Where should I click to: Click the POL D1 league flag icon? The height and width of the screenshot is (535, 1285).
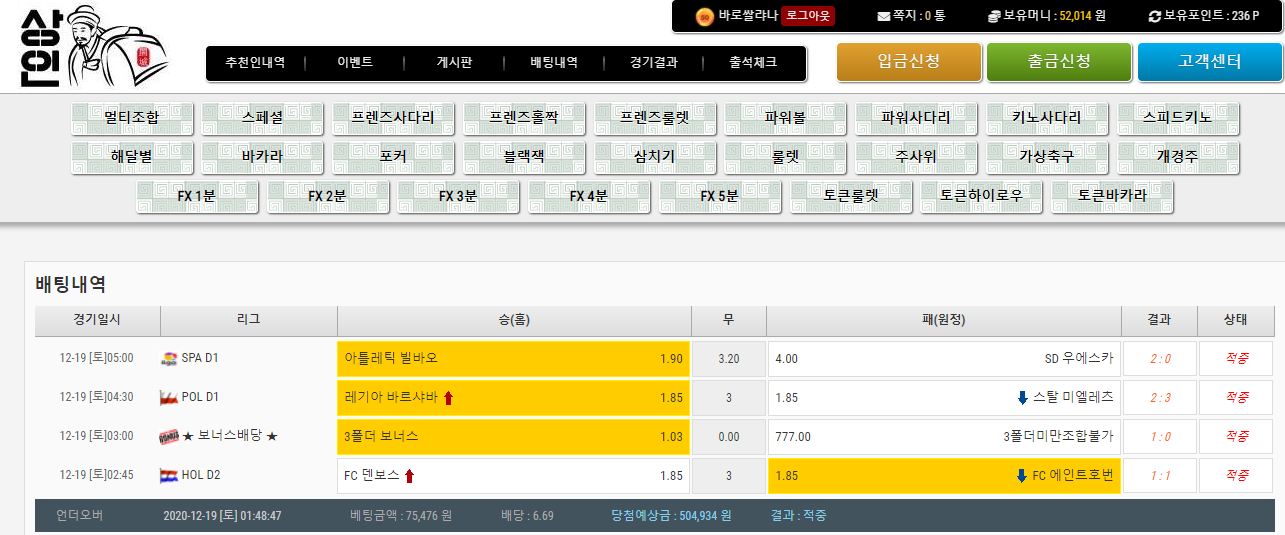tap(169, 397)
